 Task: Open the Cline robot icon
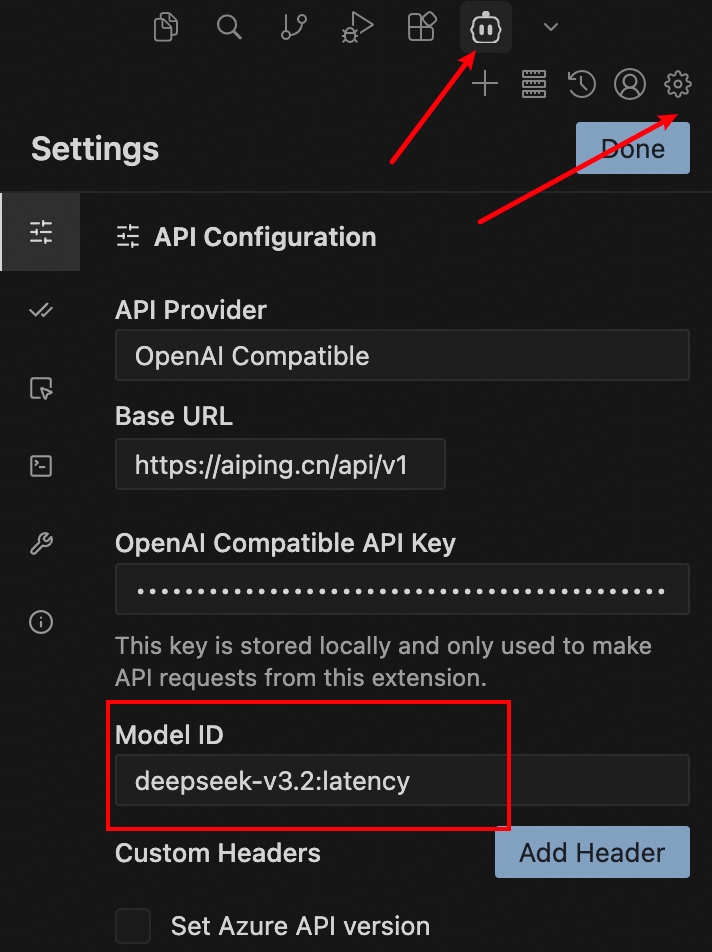tap(486, 28)
